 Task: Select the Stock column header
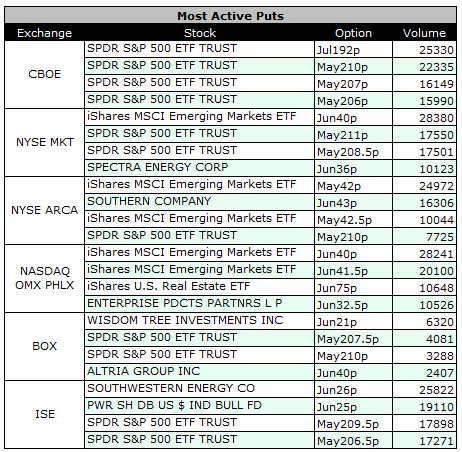click(x=200, y=33)
